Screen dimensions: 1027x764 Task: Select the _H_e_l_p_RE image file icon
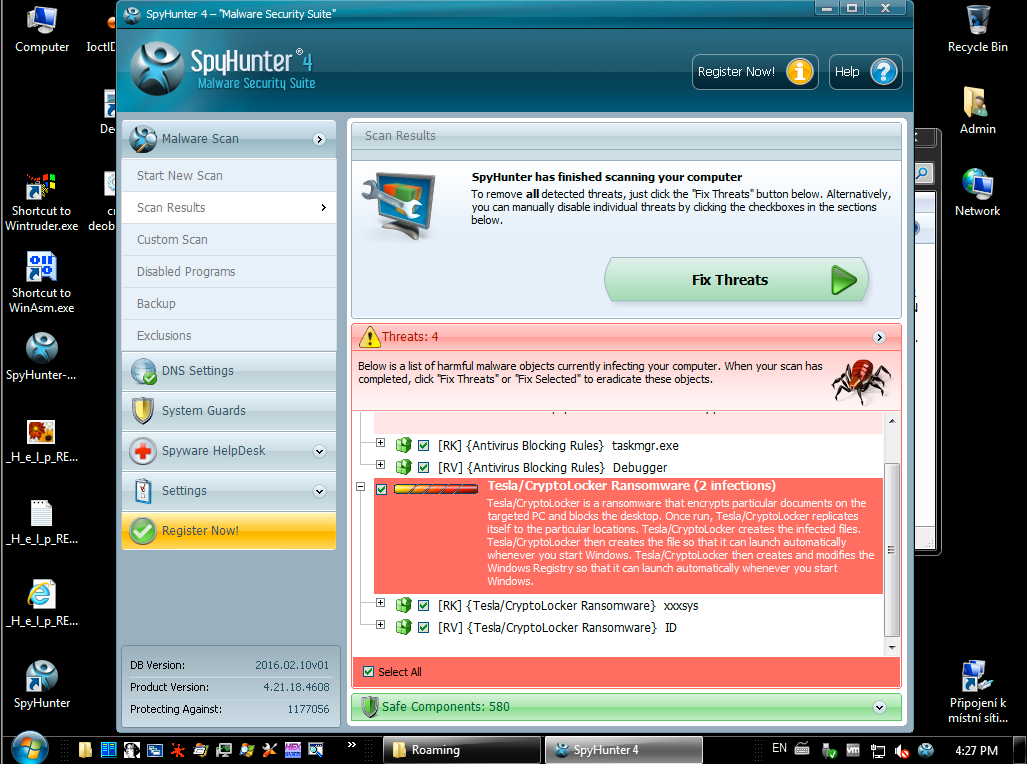(41, 440)
